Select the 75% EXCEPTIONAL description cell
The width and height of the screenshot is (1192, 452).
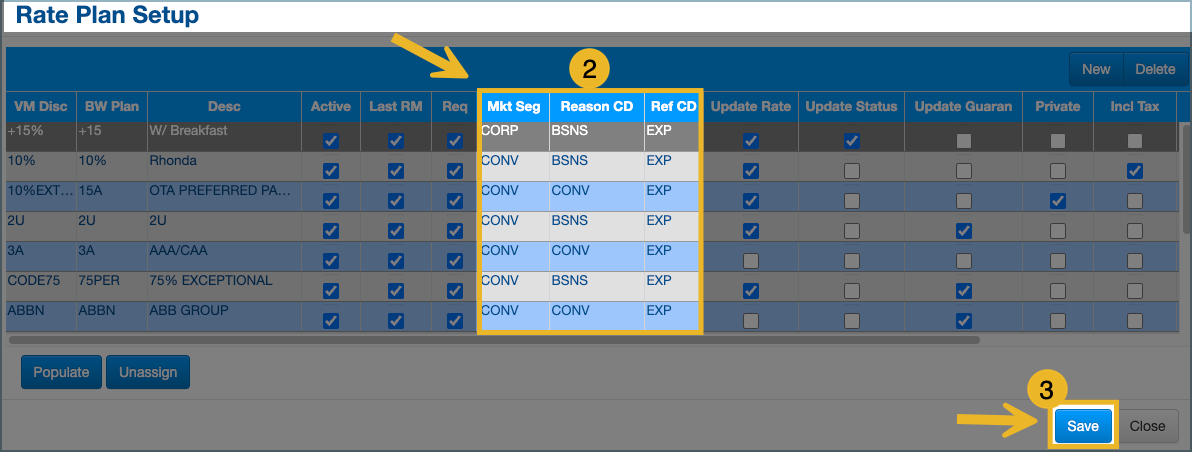pos(222,281)
